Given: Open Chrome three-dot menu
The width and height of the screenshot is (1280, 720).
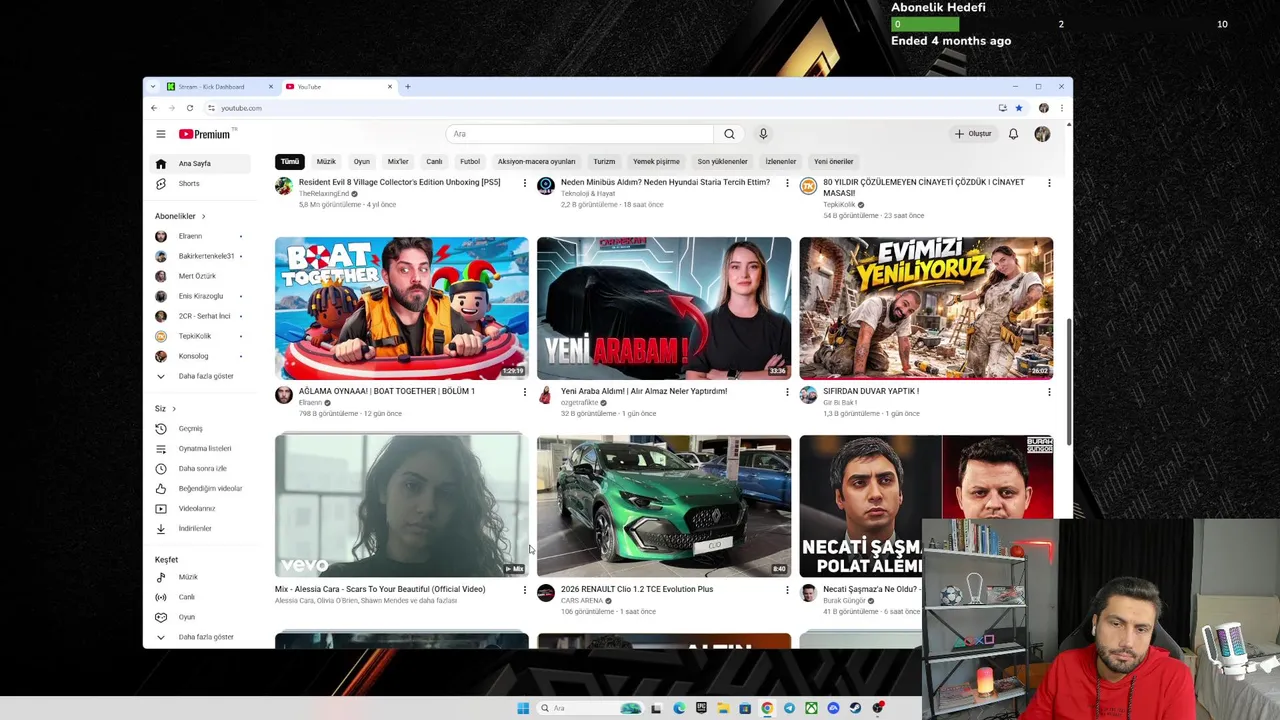Looking at the screenshot, I should tap(1061, 108).
